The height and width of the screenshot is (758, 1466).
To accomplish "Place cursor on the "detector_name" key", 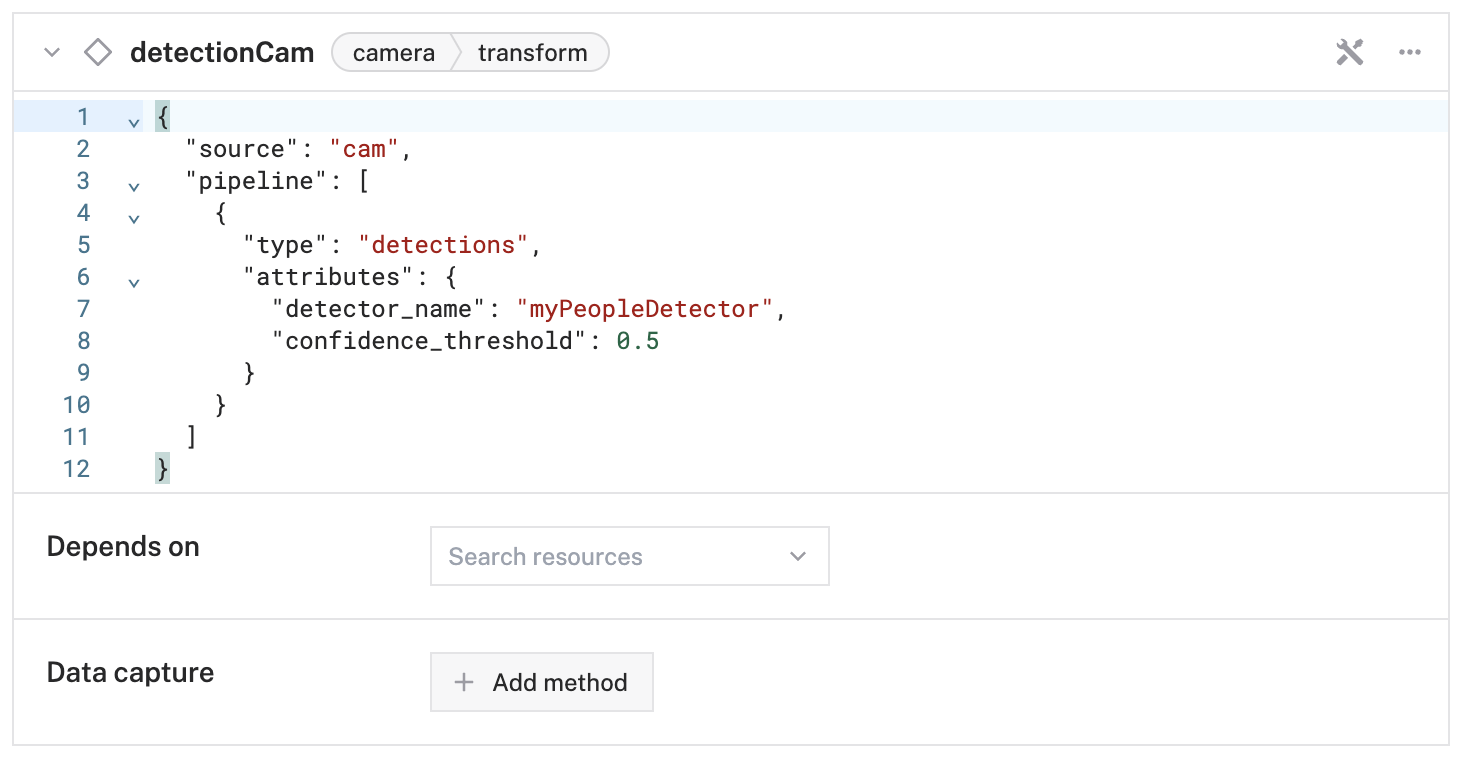I will tap(379, 309).
